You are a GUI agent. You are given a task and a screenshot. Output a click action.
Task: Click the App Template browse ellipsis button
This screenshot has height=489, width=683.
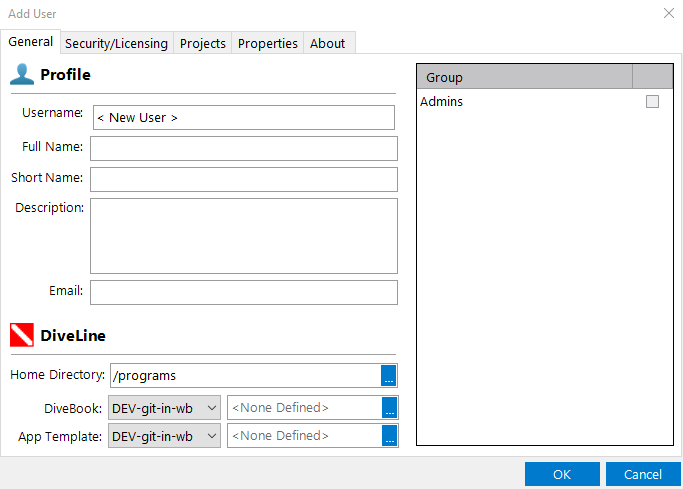[390, 436]
